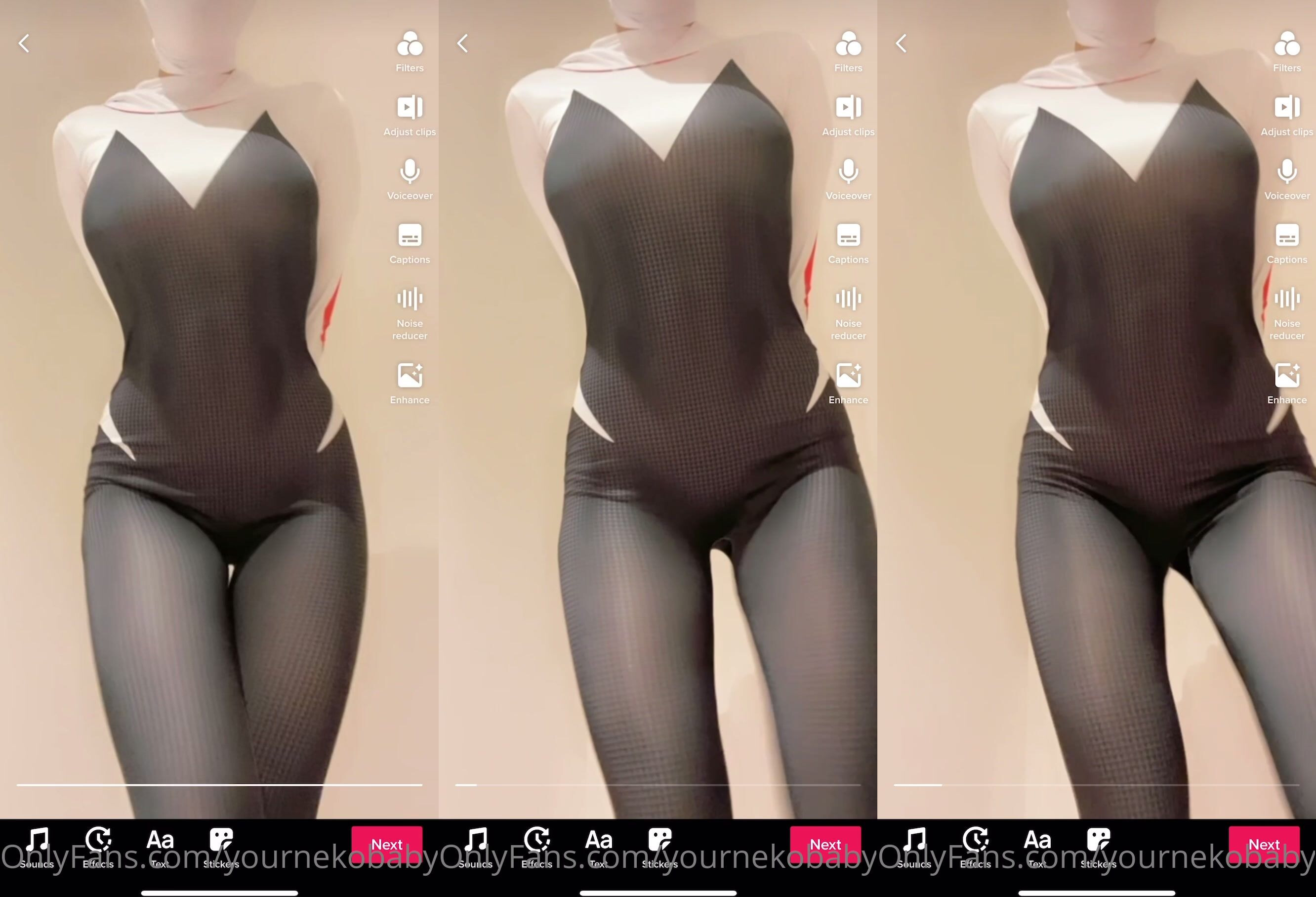Viewport: 1316px width, 897px height.
Task: Tap Stickers icon in the left panel
Action: (221, 840)
